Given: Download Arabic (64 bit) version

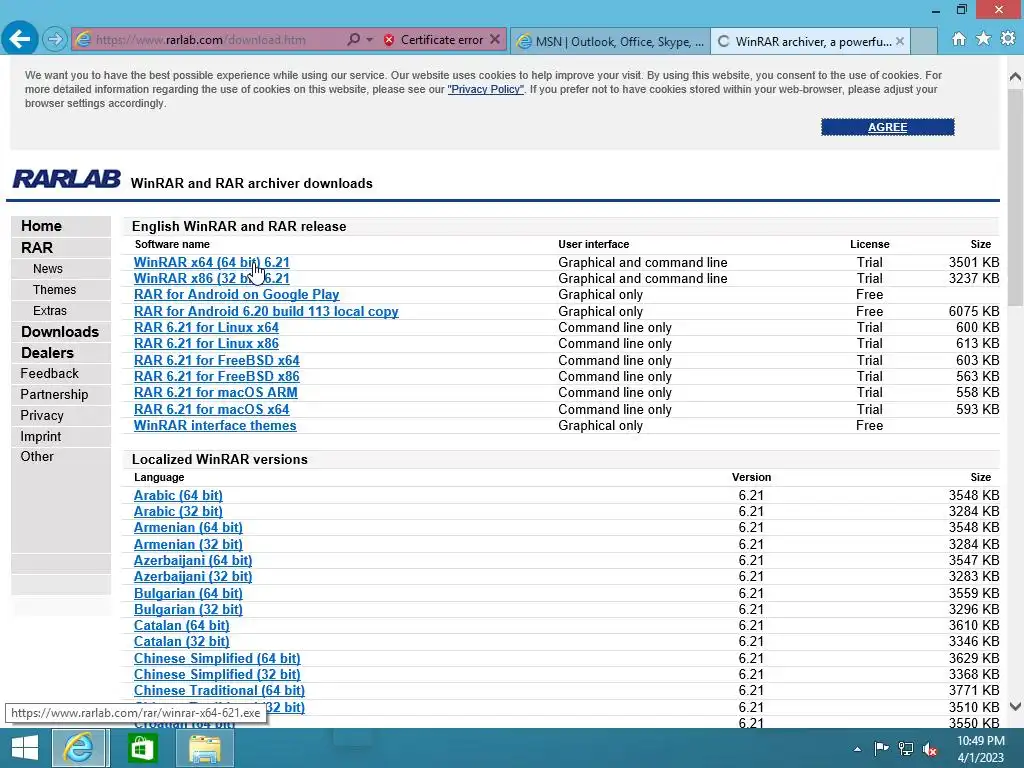Looking at the screenshot, I should (x=178, y=496).
